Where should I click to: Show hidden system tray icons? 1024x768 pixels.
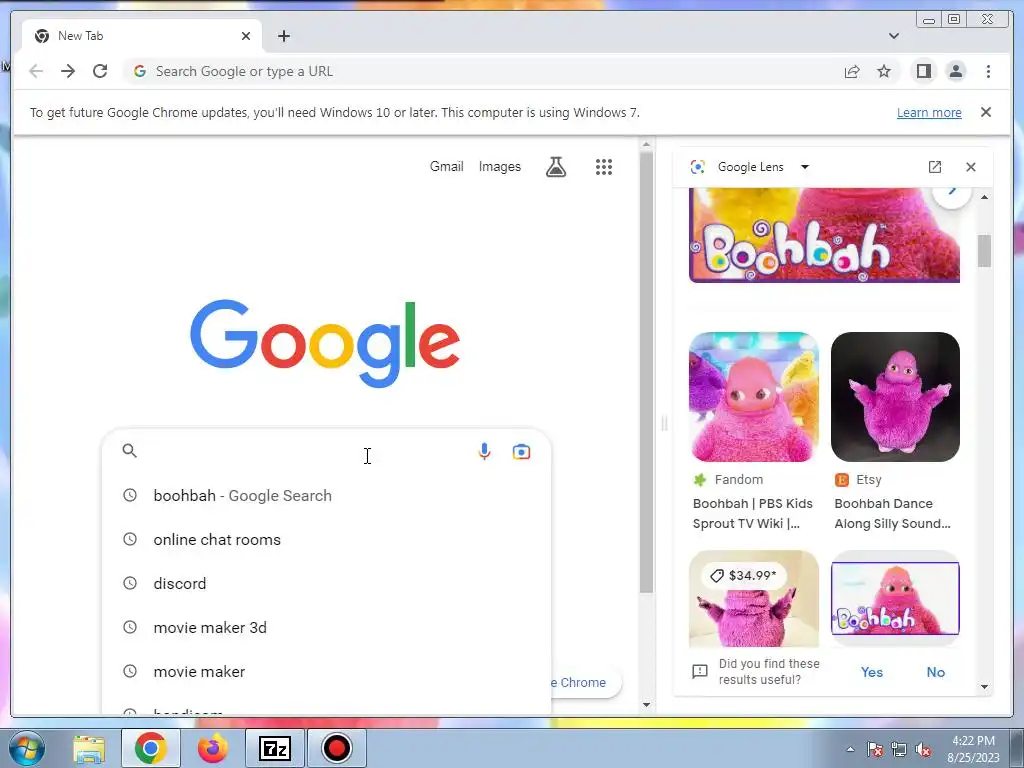pos(850,749)
